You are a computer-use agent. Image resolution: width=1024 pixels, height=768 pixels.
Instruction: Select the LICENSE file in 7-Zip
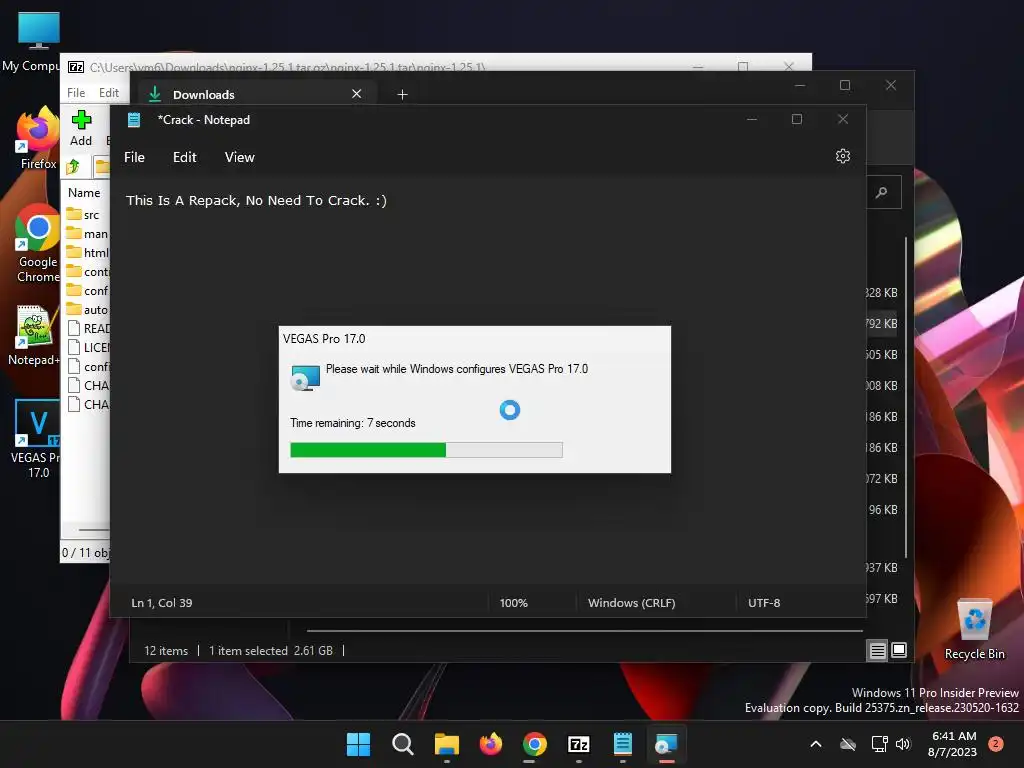click(x=88, y=347)
